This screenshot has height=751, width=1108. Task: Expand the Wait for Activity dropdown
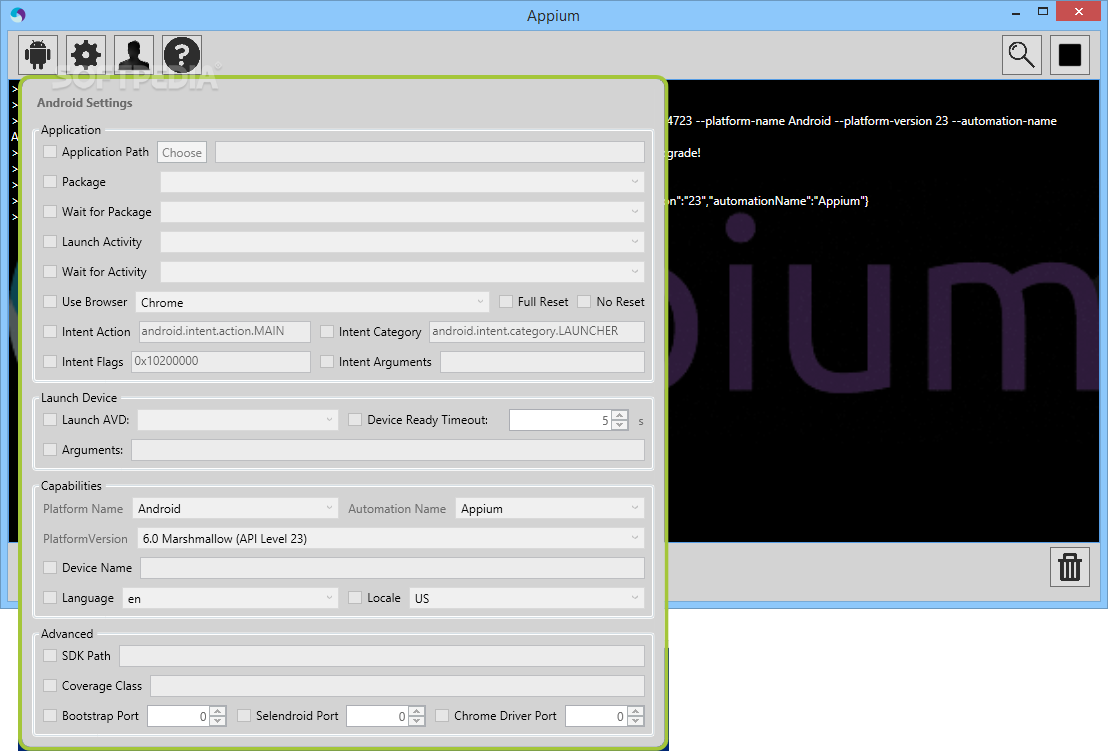[402, 271]
